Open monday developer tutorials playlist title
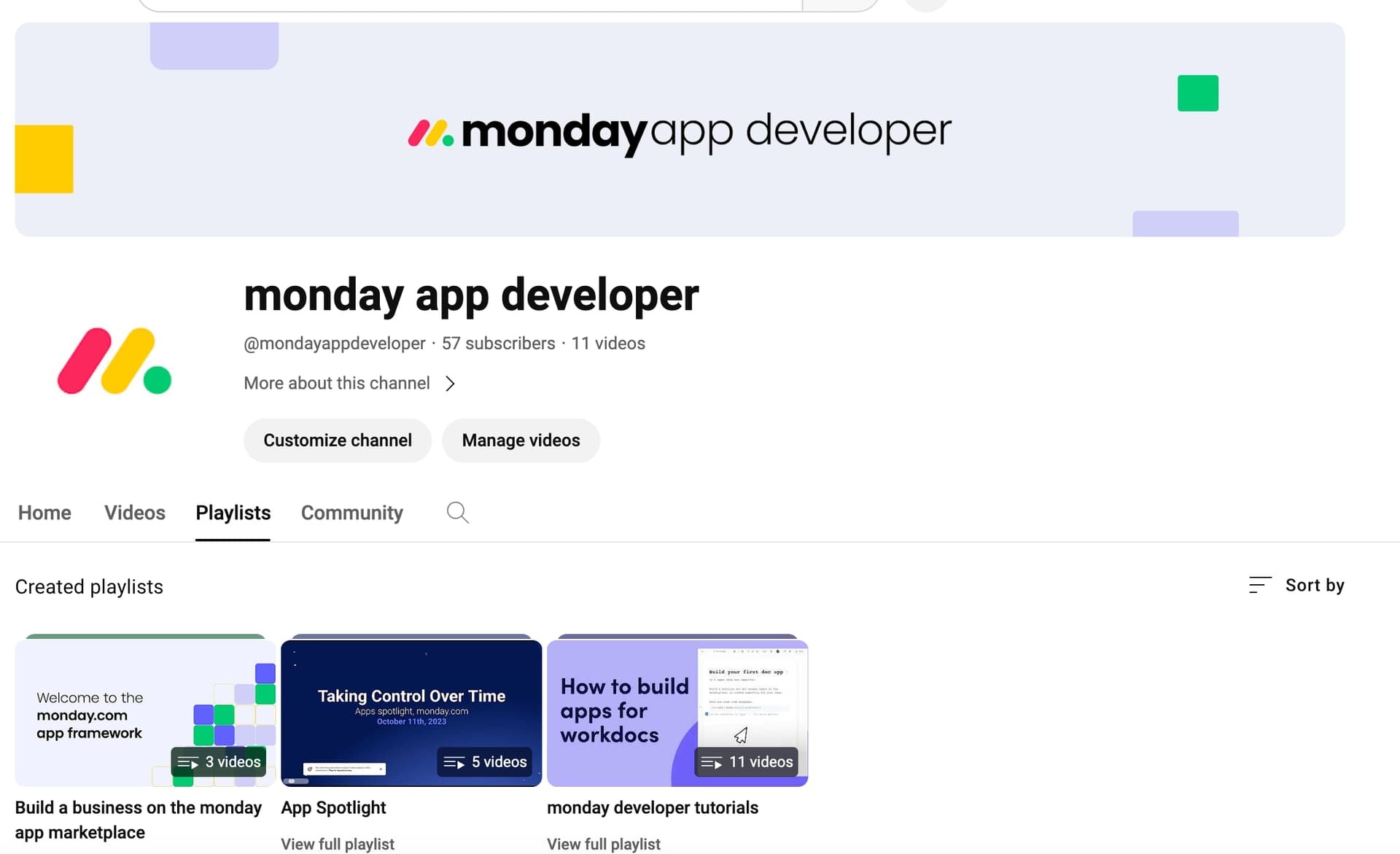 [x=653, y=807]
